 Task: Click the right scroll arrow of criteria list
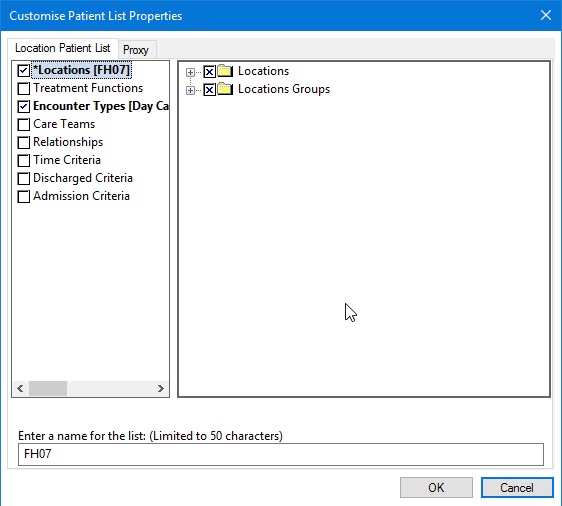(161, 388)
